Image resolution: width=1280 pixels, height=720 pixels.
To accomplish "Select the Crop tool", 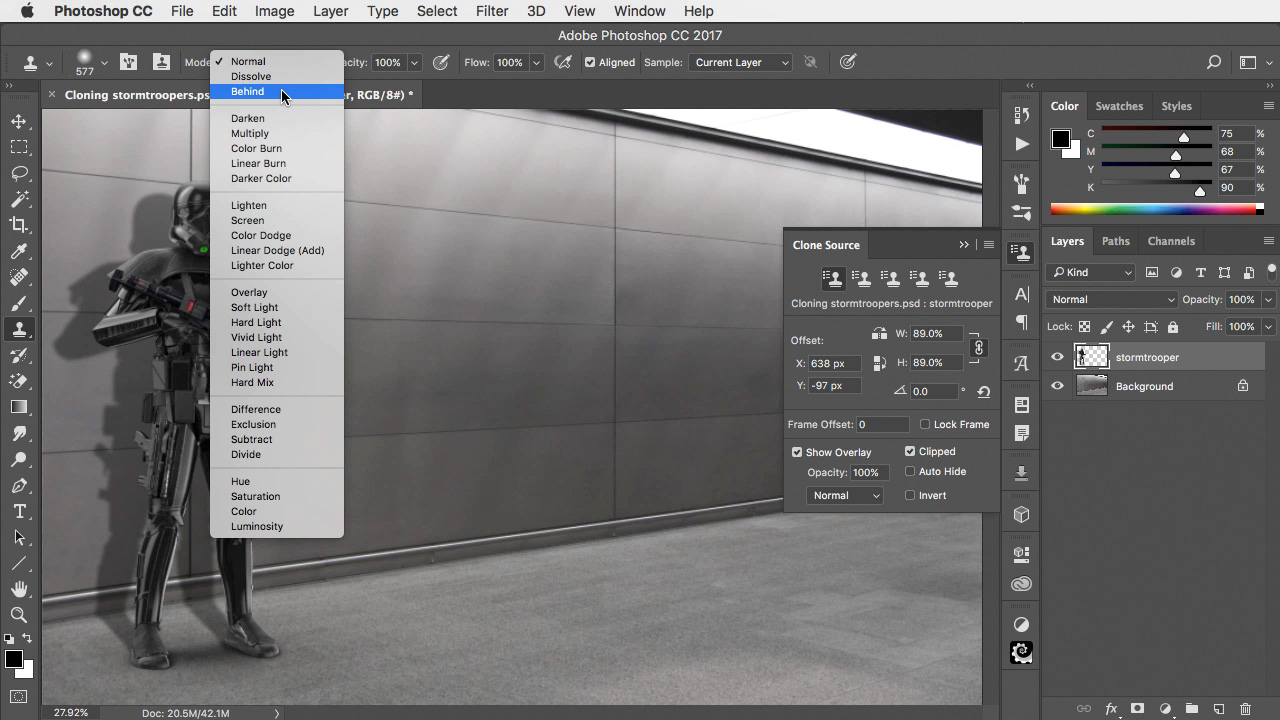I will (19, 225).
